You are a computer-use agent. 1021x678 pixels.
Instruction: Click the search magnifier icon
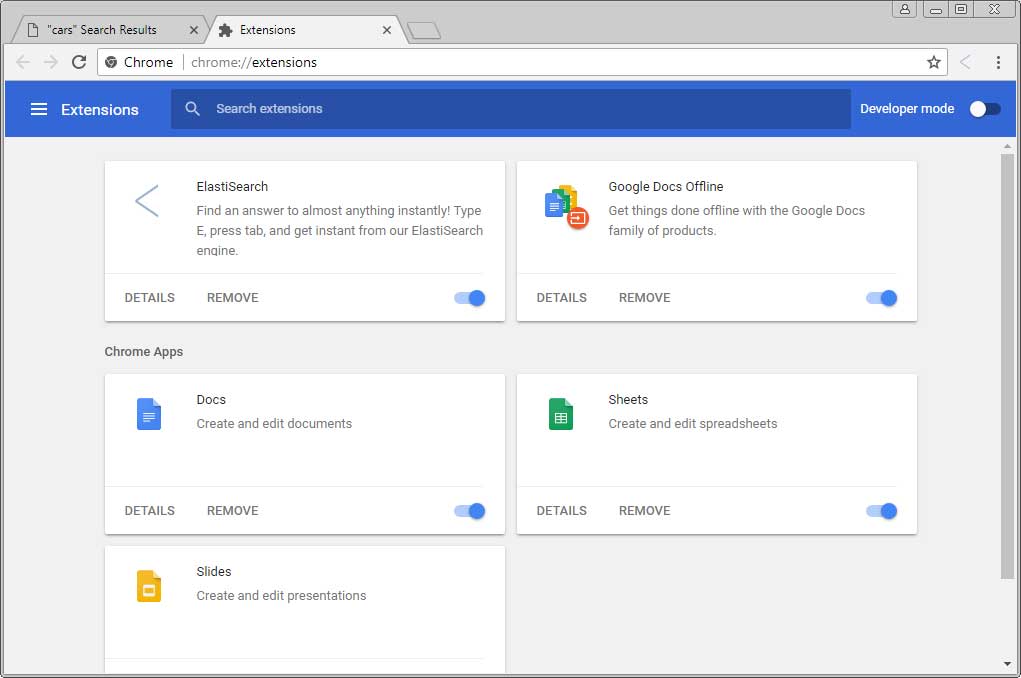[192, 108]
